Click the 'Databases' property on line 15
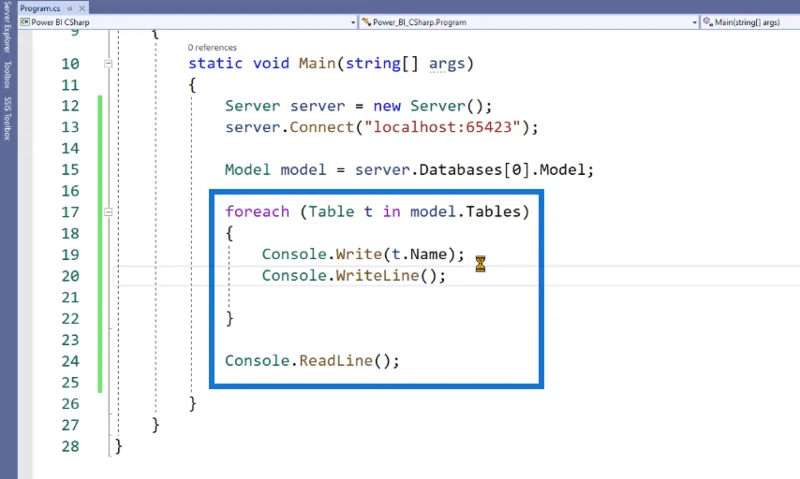The width and height of the screenshot is (800, 479). coord(461,170)
